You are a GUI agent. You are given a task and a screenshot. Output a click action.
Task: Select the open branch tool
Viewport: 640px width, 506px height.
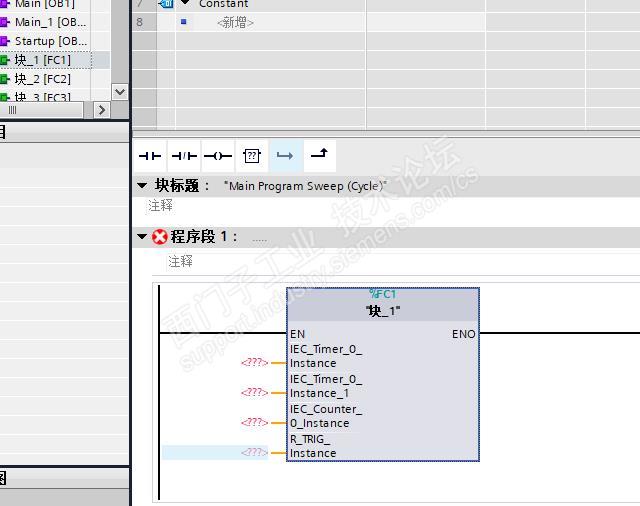pos(285,156)
